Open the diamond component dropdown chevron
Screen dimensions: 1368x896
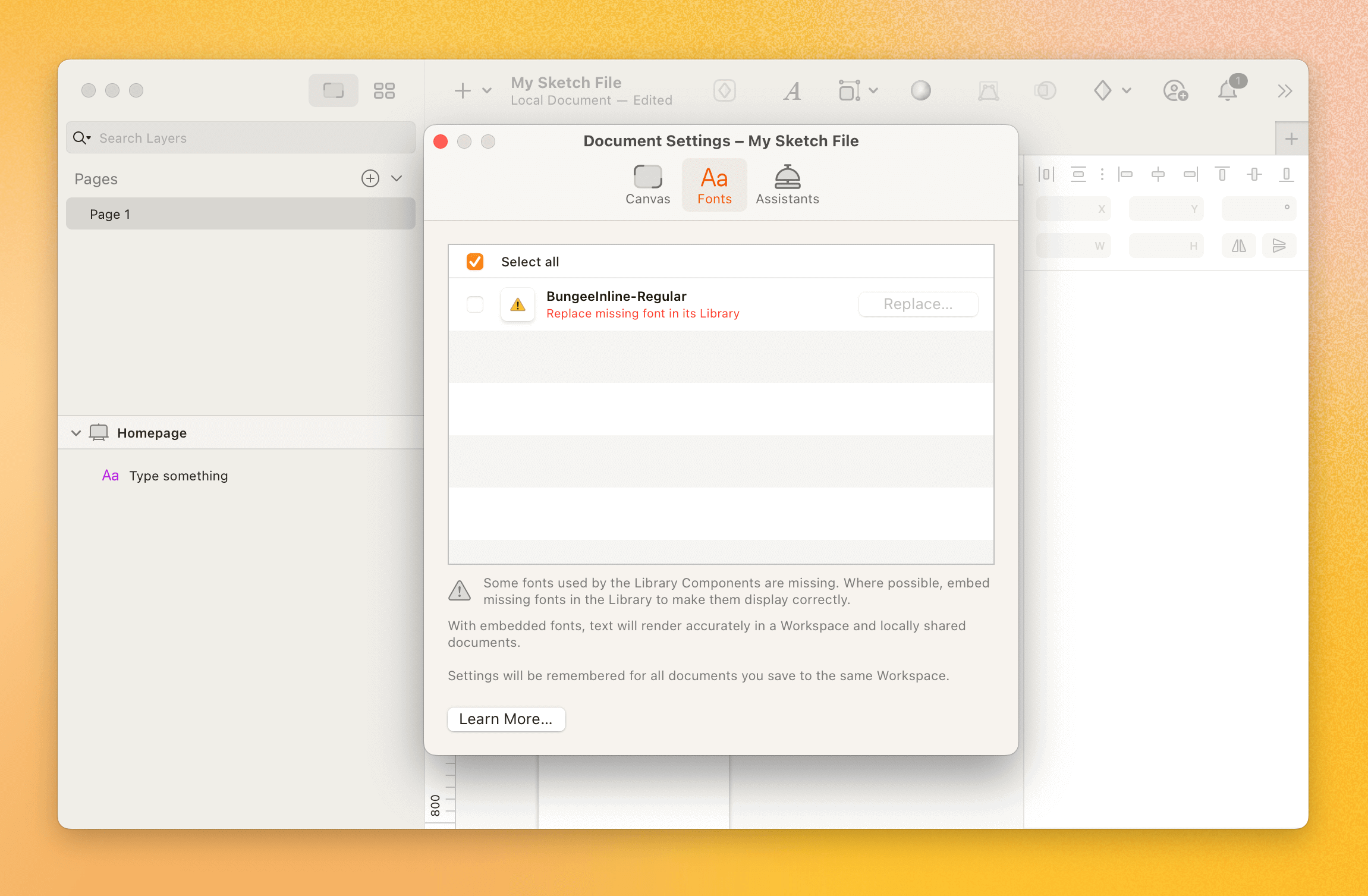(x=1127, y=90)
